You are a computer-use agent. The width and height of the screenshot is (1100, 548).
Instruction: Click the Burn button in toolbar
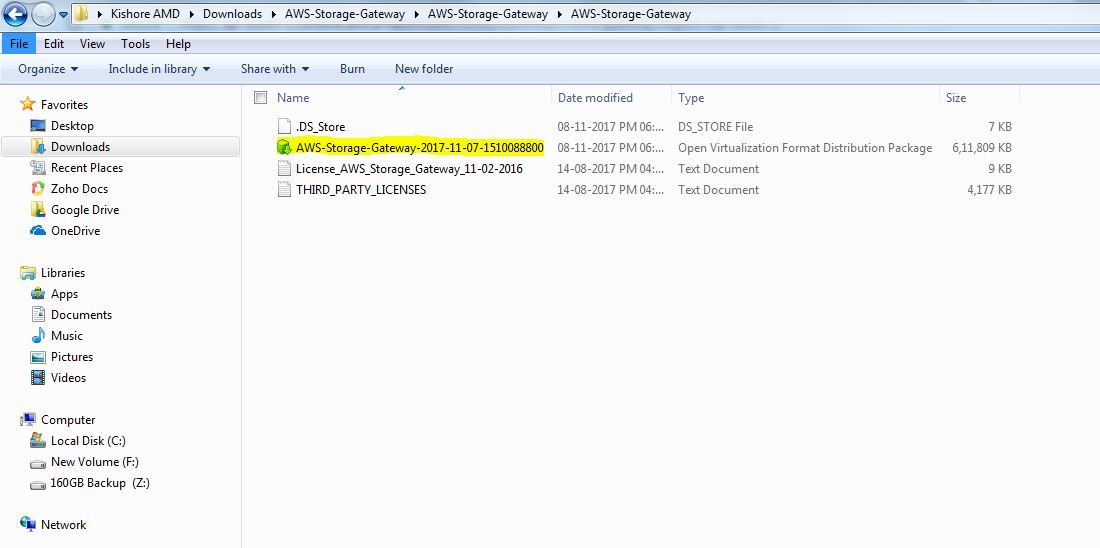[x=352, y=69]
